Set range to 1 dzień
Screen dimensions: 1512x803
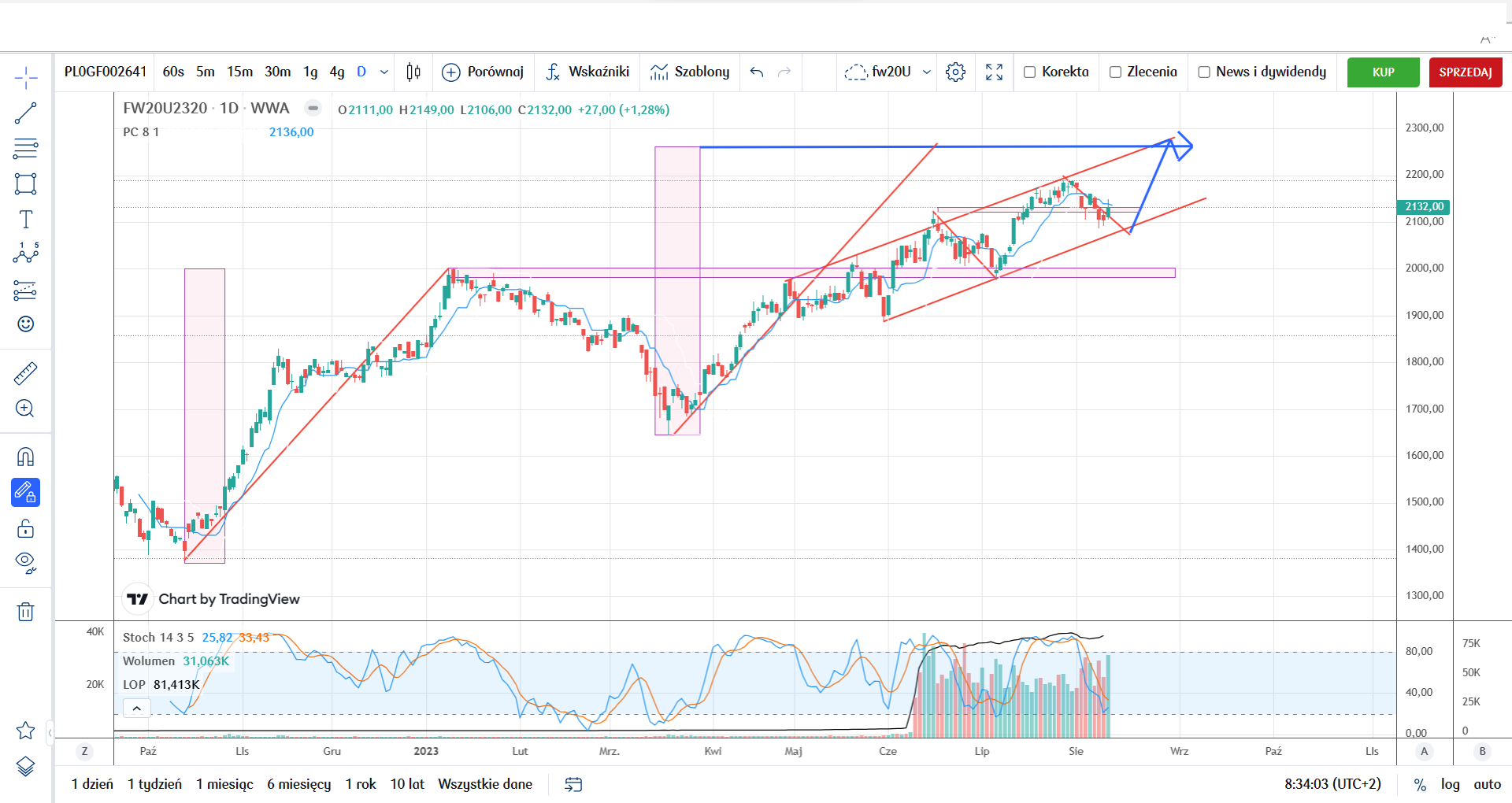tap(92, 784)
